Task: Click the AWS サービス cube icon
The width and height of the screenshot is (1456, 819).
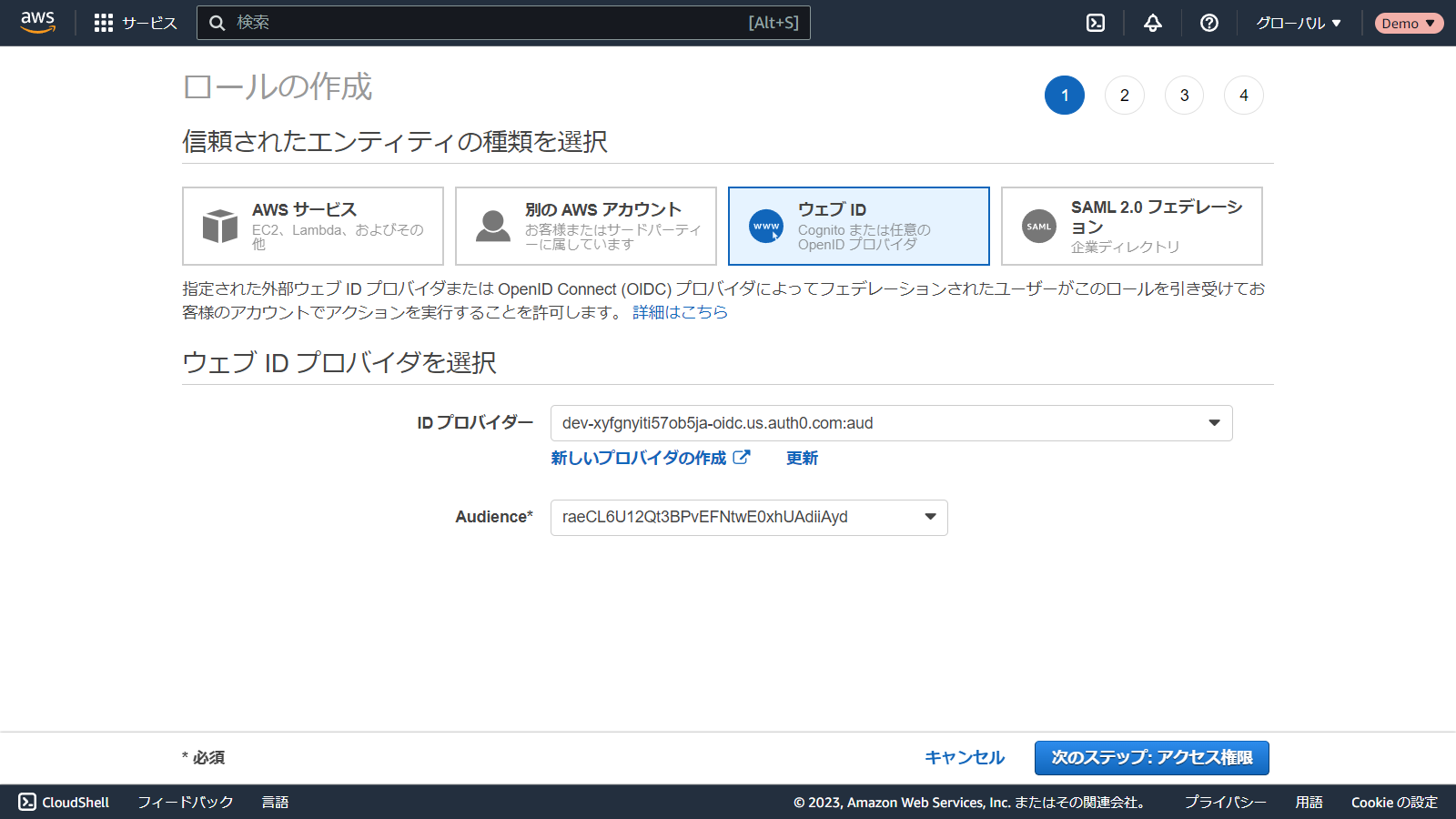Action: 220,226
